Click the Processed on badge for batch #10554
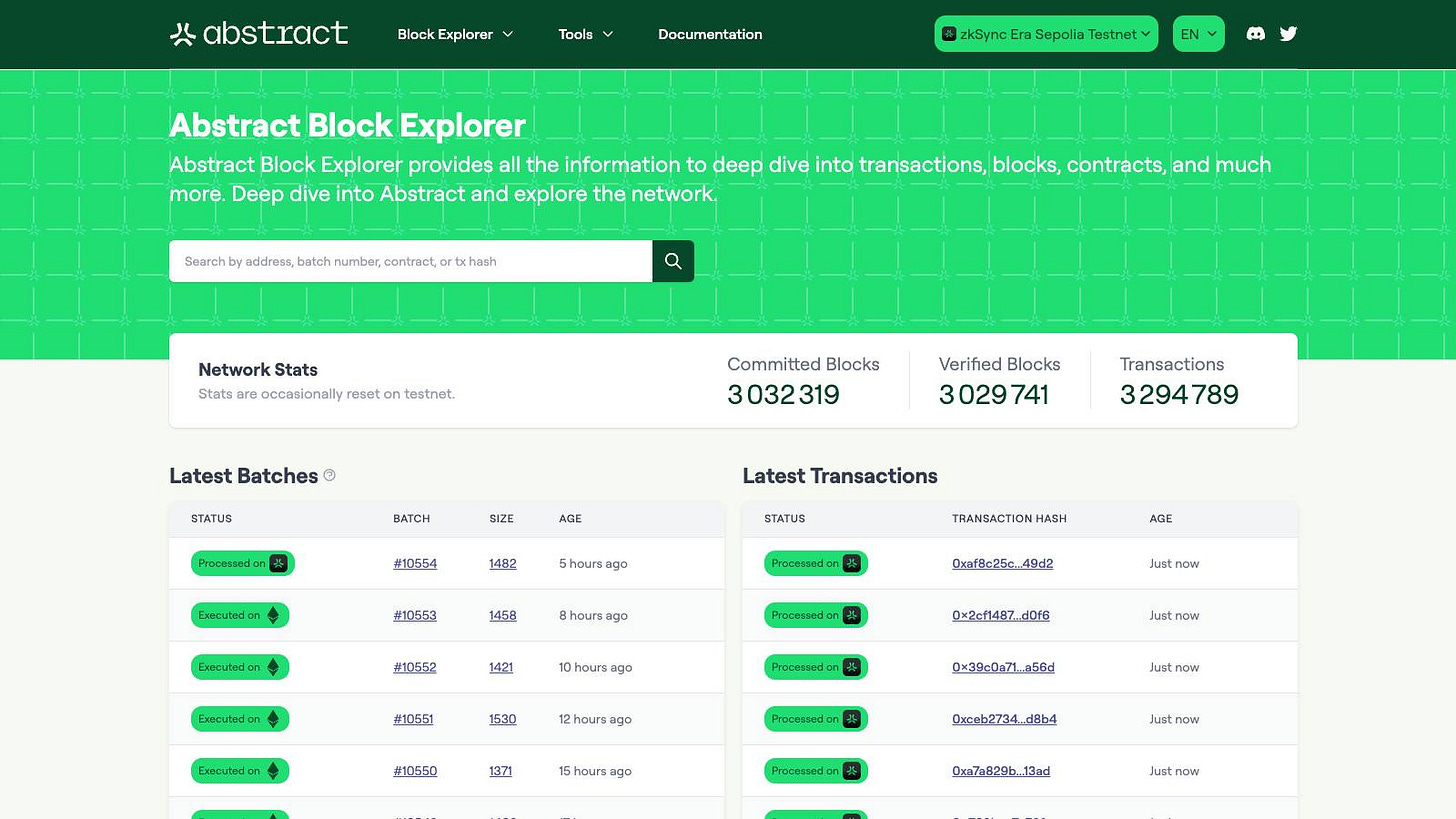The width and height of the screenshot is (1456, 819). click(x=243, y=563)
